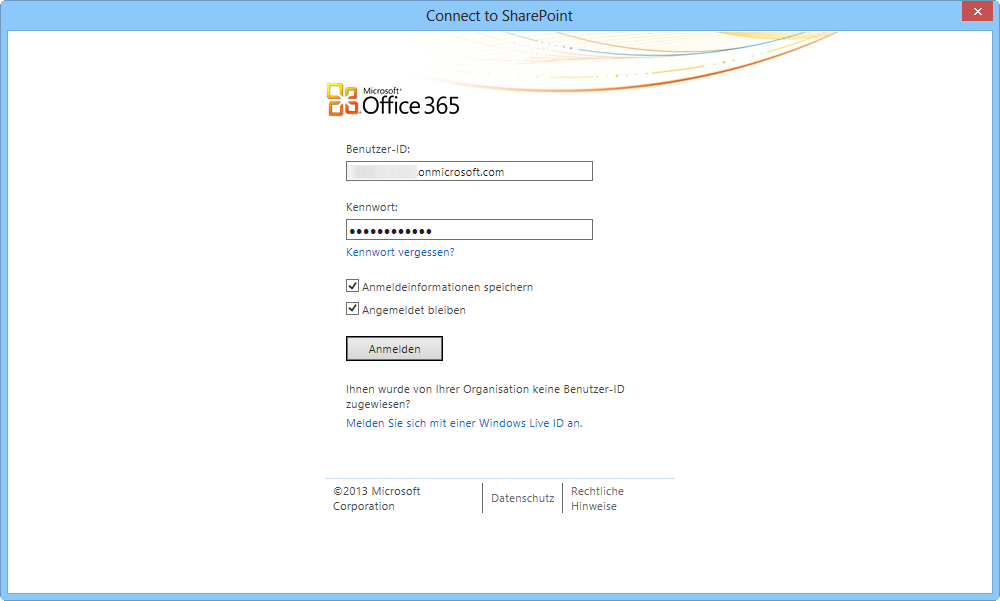Click the Office 365 wordmark text
The image size is (1000, 601).
[410, 104]
